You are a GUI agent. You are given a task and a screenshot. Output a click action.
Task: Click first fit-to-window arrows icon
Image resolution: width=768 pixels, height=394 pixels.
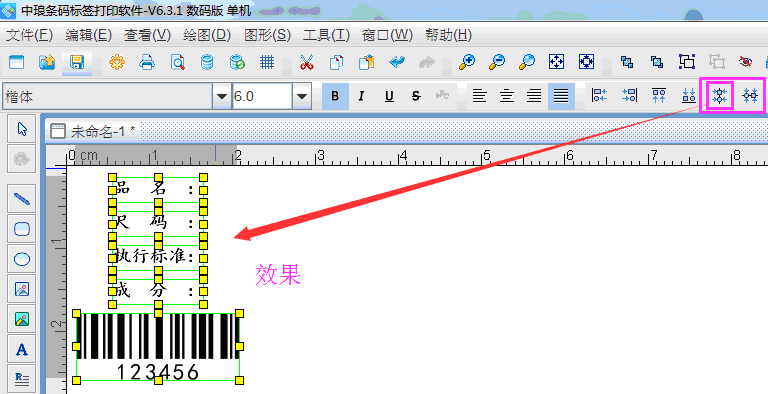(x=556, y=62)
